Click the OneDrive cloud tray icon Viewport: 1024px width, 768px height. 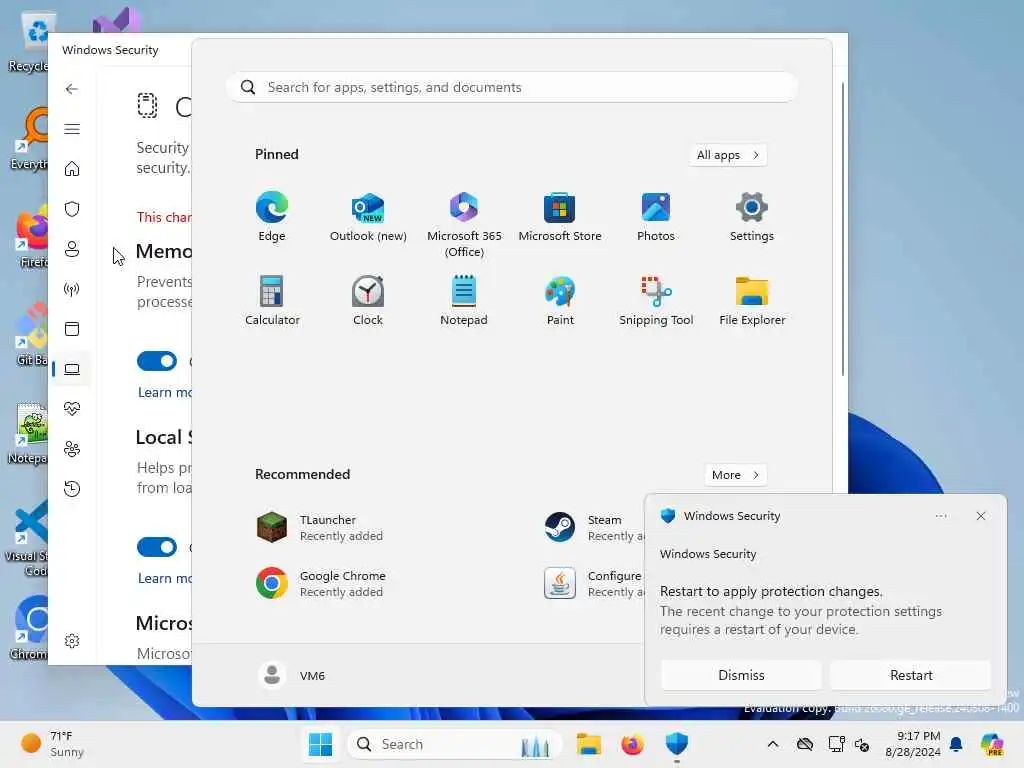805,744
